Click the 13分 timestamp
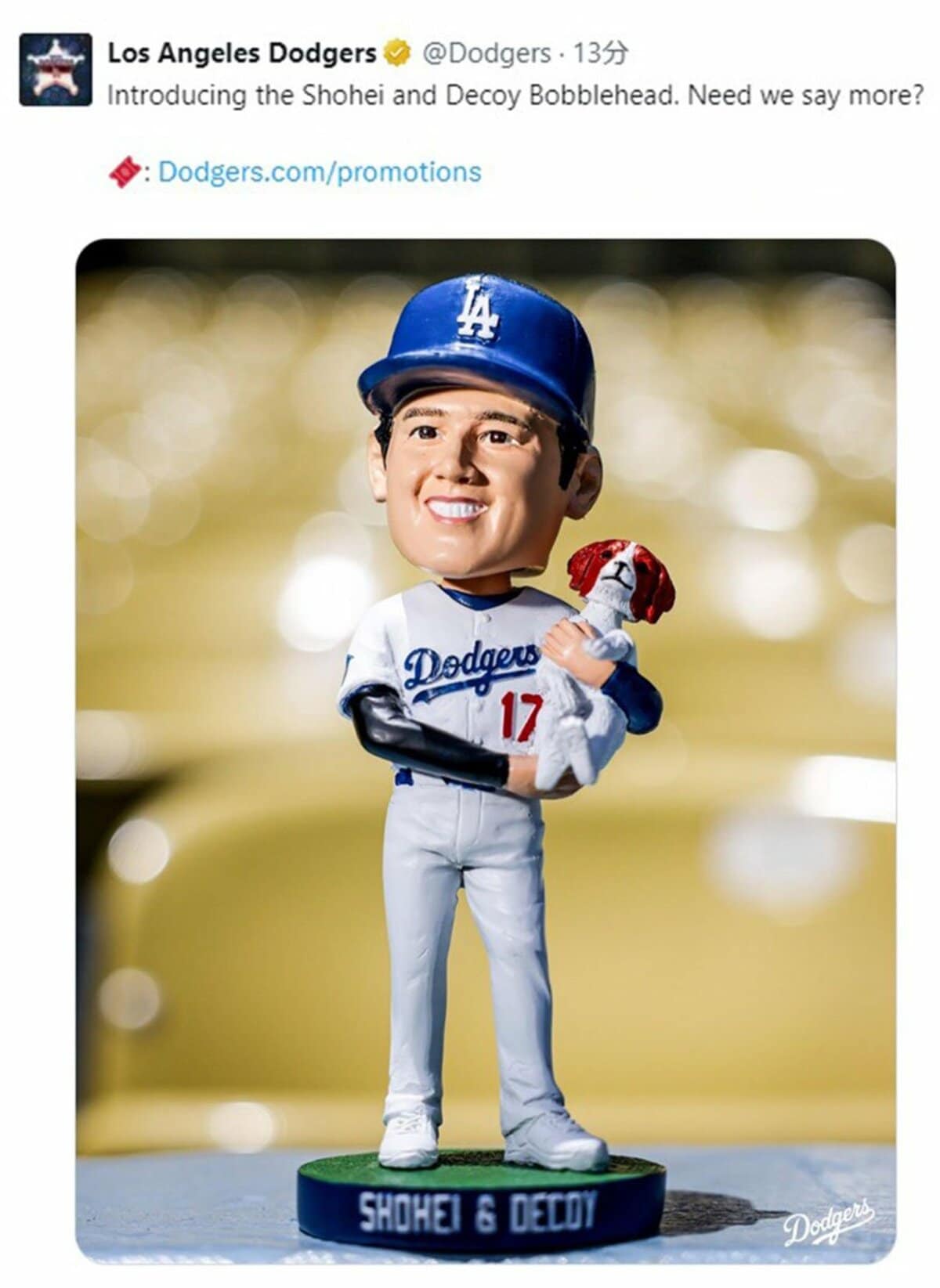This screenshot has height=1288, width=940. click(x=600, y=54)
